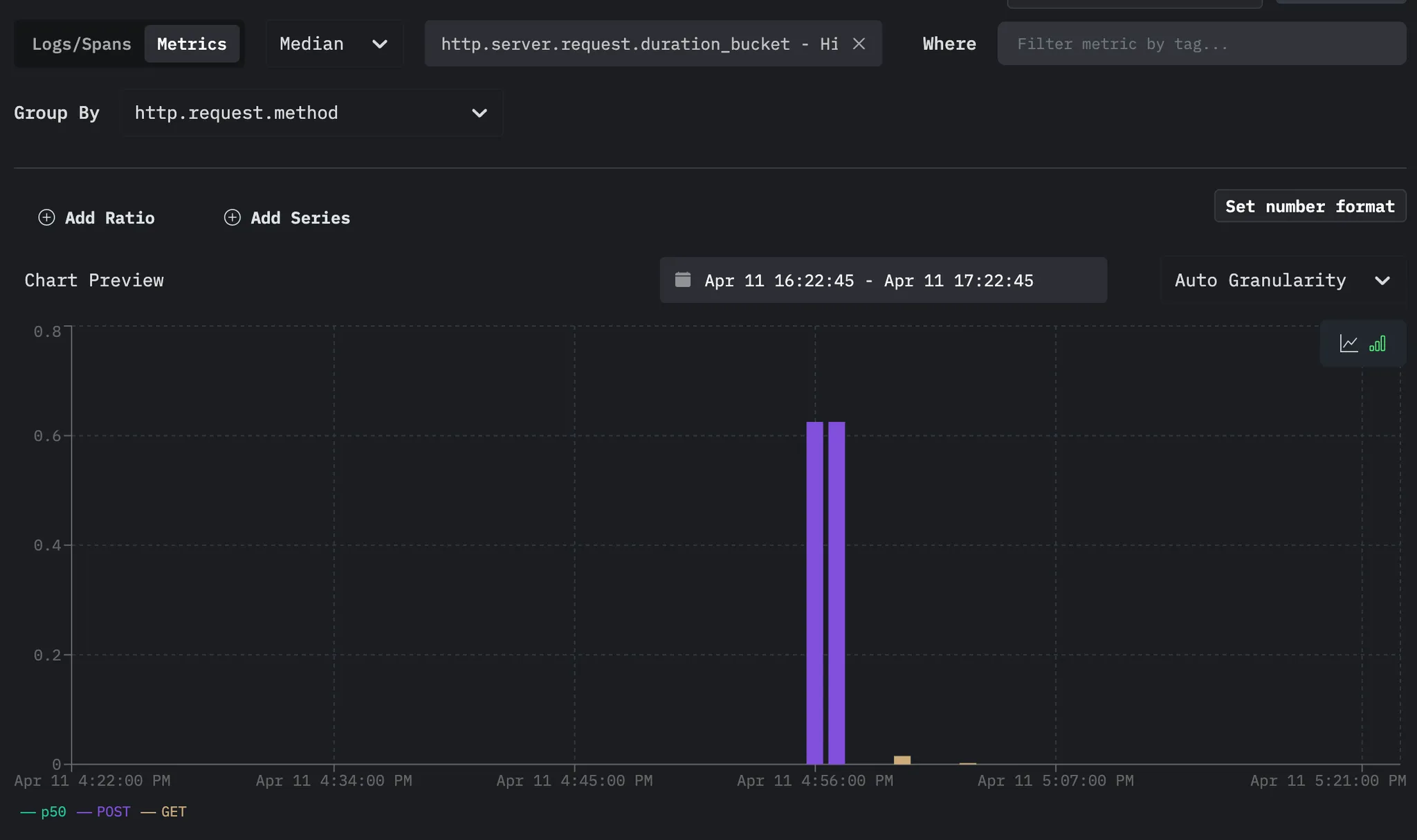Select the bar chart visualization icon
This screenshot has height=840, width=1417.
1378,343
